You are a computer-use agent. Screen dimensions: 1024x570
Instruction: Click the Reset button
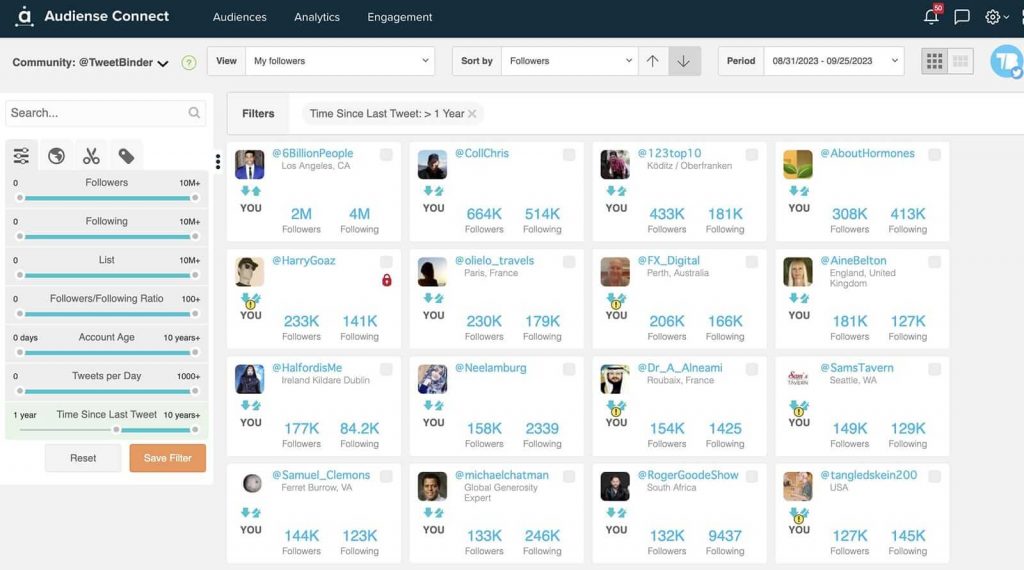pyautogui.click(x=83, y=458)
